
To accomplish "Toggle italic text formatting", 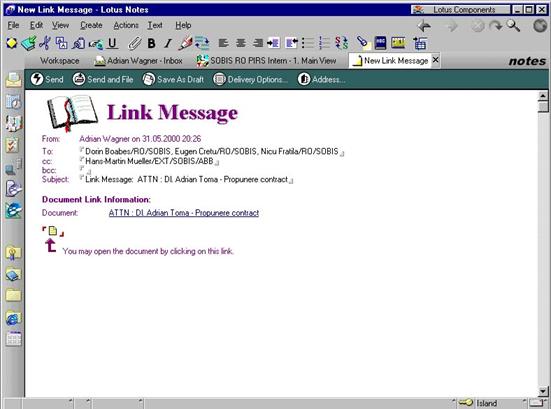I will (x=168, y=43).
